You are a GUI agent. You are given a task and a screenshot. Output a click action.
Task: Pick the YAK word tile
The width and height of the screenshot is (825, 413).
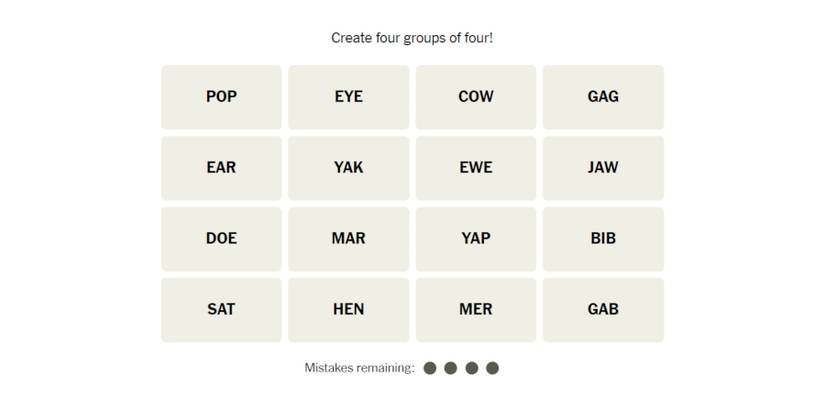(x=348, y=168)
